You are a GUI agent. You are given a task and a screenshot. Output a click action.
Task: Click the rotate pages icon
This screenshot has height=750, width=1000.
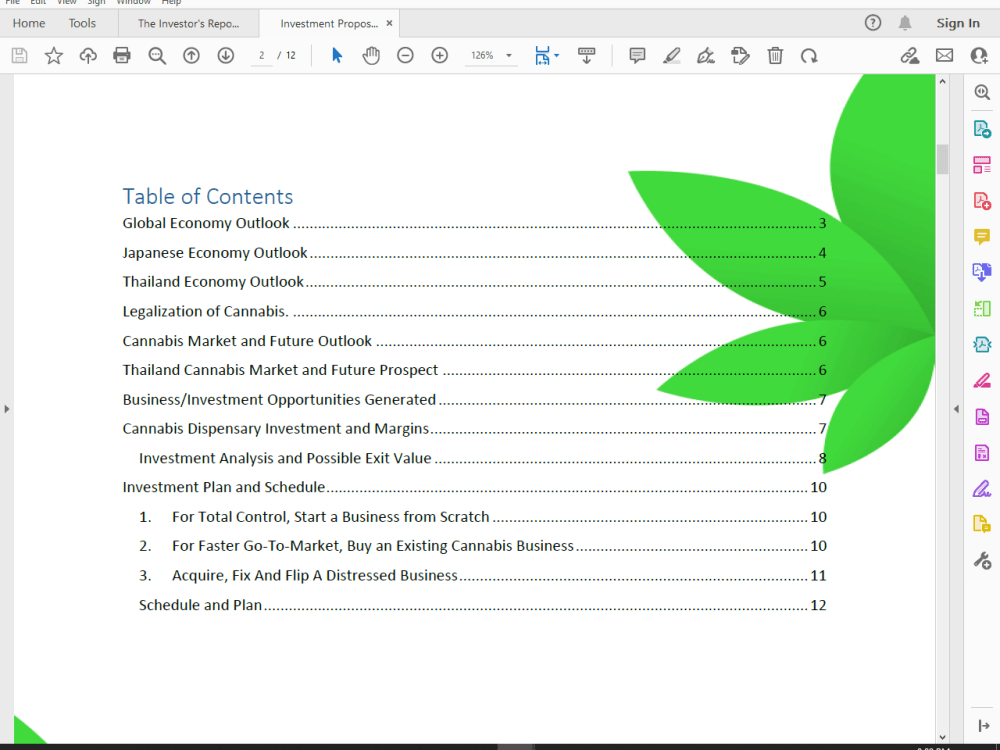(x=810, y=55)
